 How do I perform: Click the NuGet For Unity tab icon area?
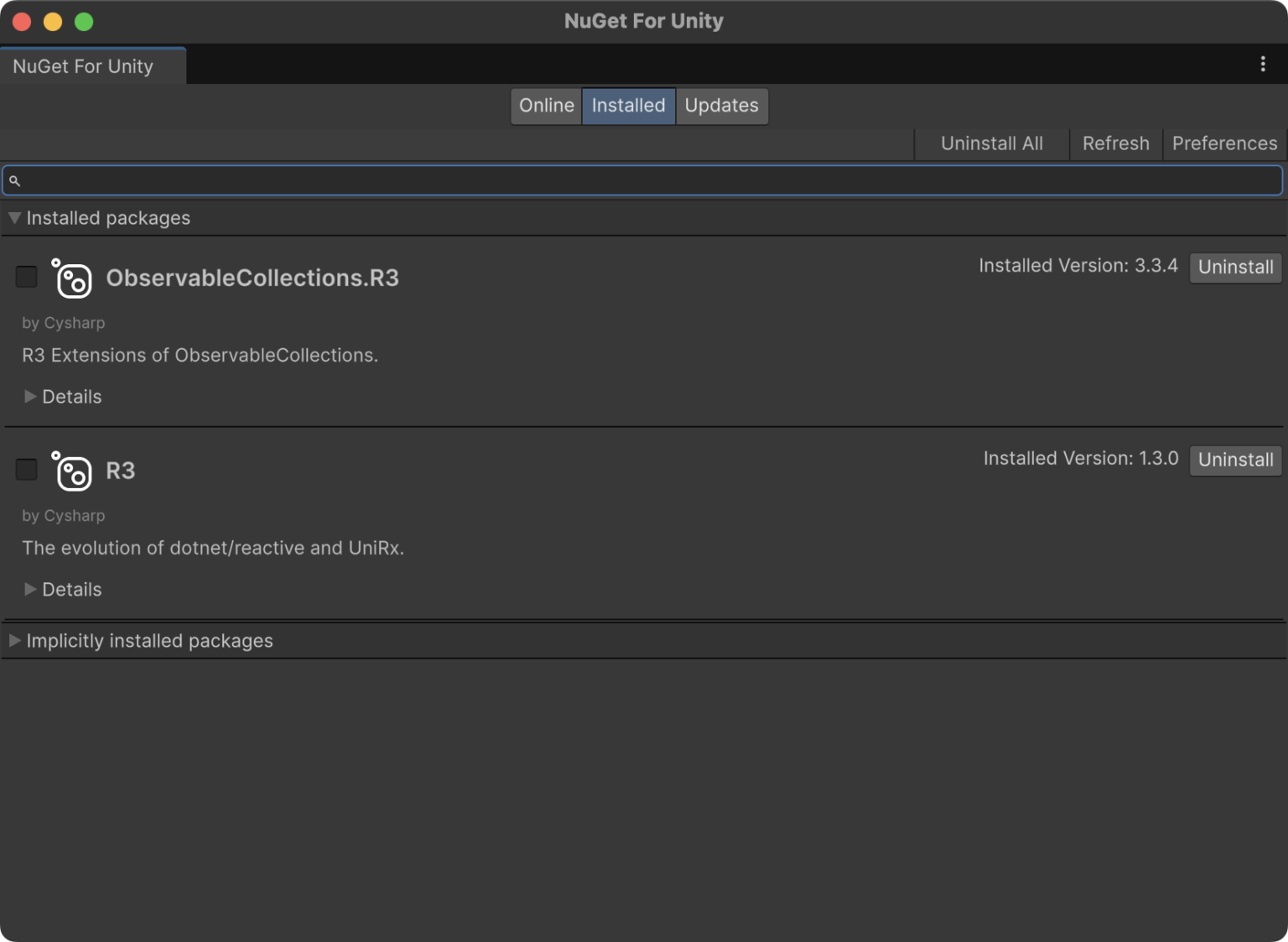point(81,65)
